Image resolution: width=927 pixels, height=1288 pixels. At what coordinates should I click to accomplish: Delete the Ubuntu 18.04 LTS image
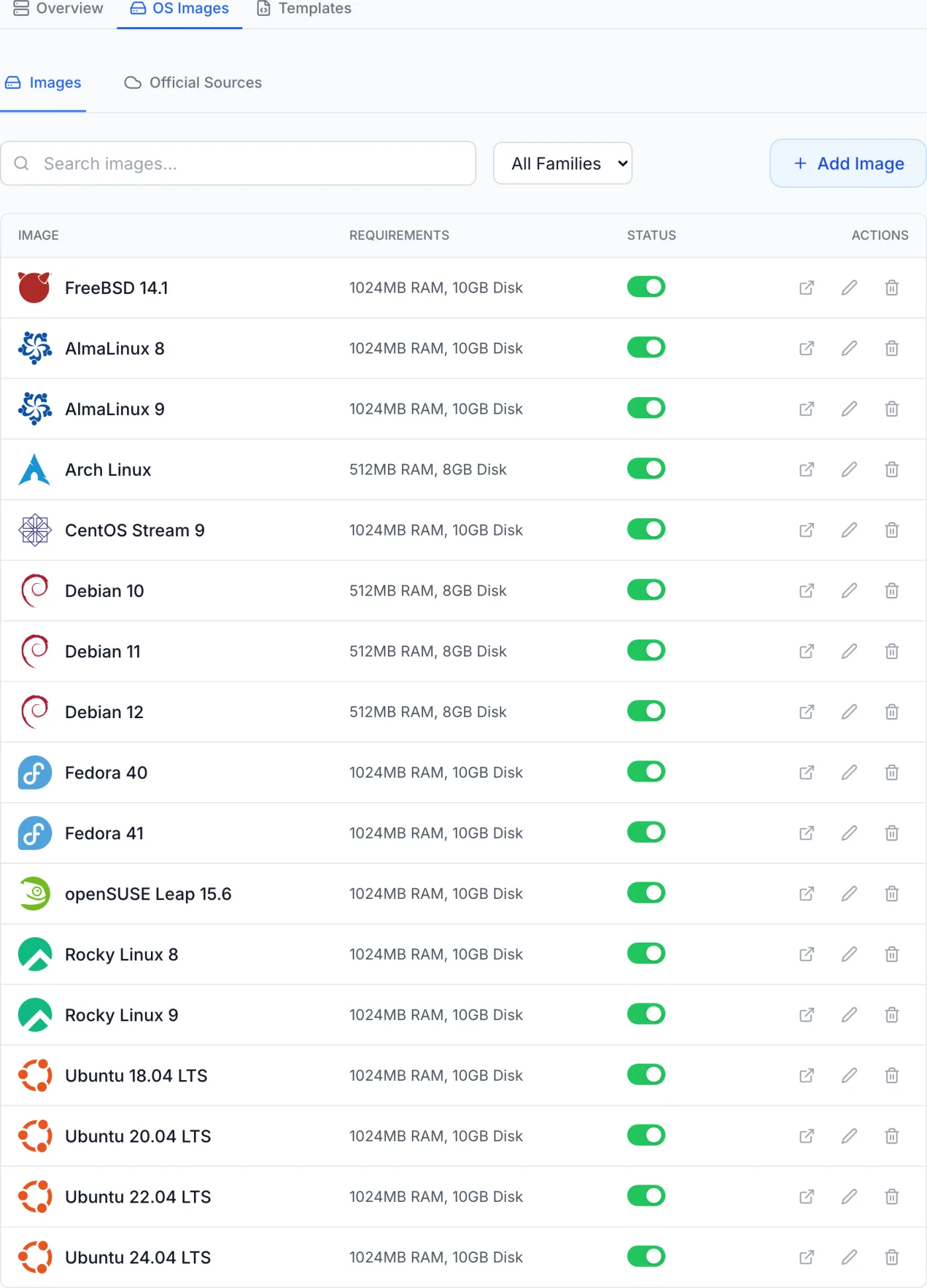pos(892,1076)
